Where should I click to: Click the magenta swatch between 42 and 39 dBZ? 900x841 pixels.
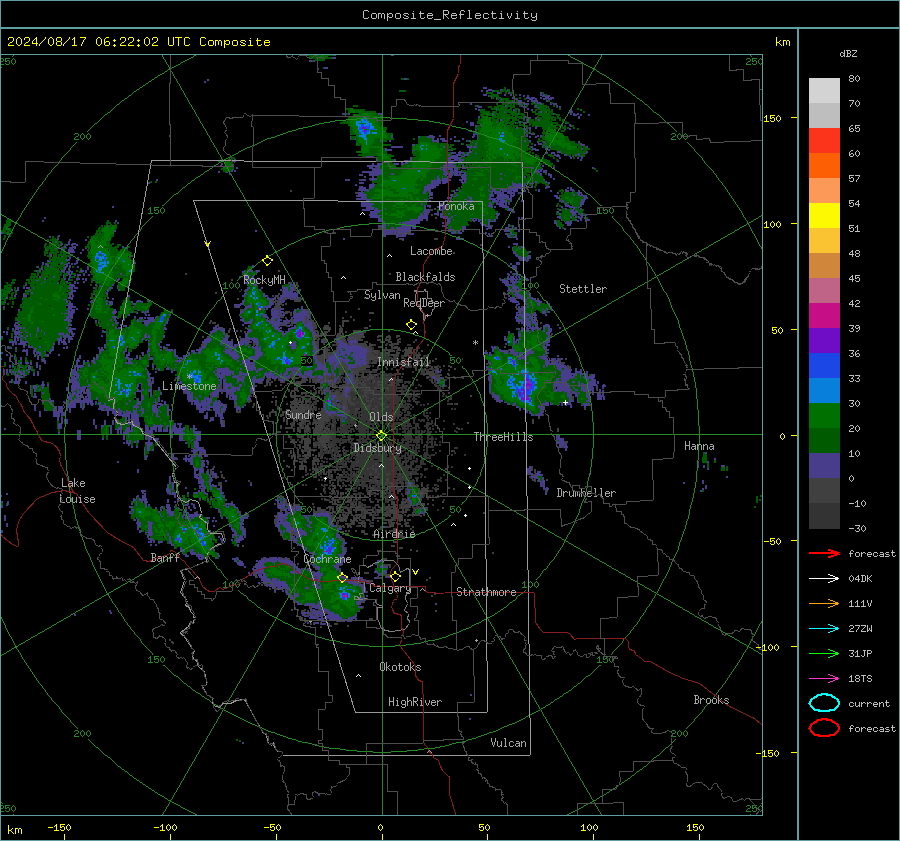[824, 316]
